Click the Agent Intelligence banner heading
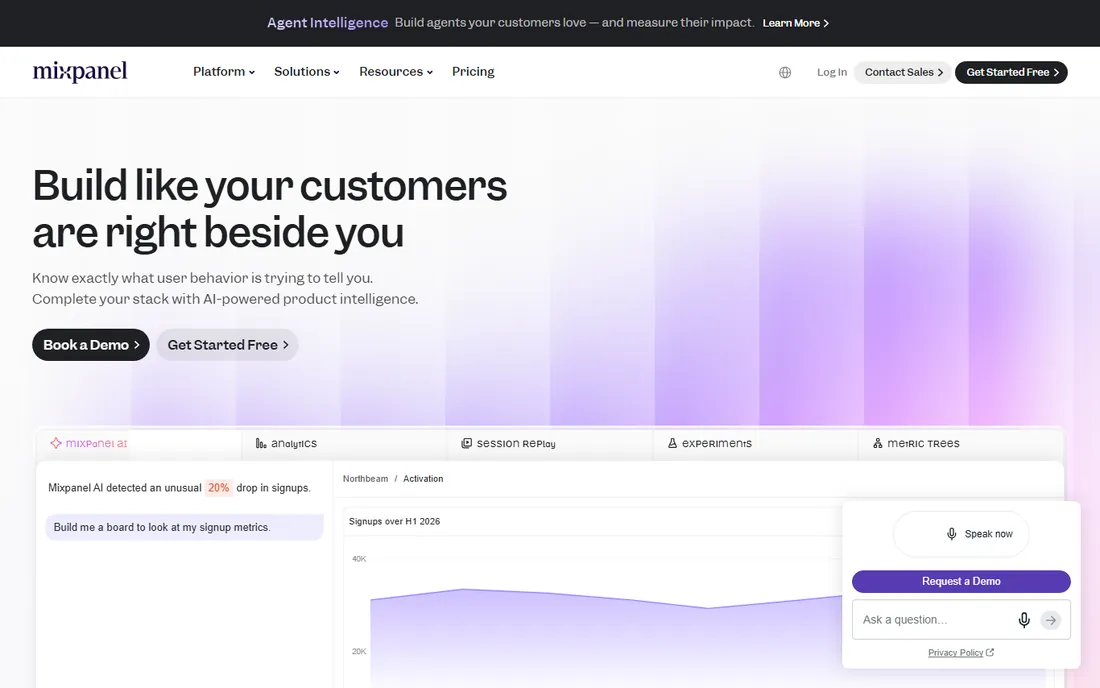 (x=328, y=23)
